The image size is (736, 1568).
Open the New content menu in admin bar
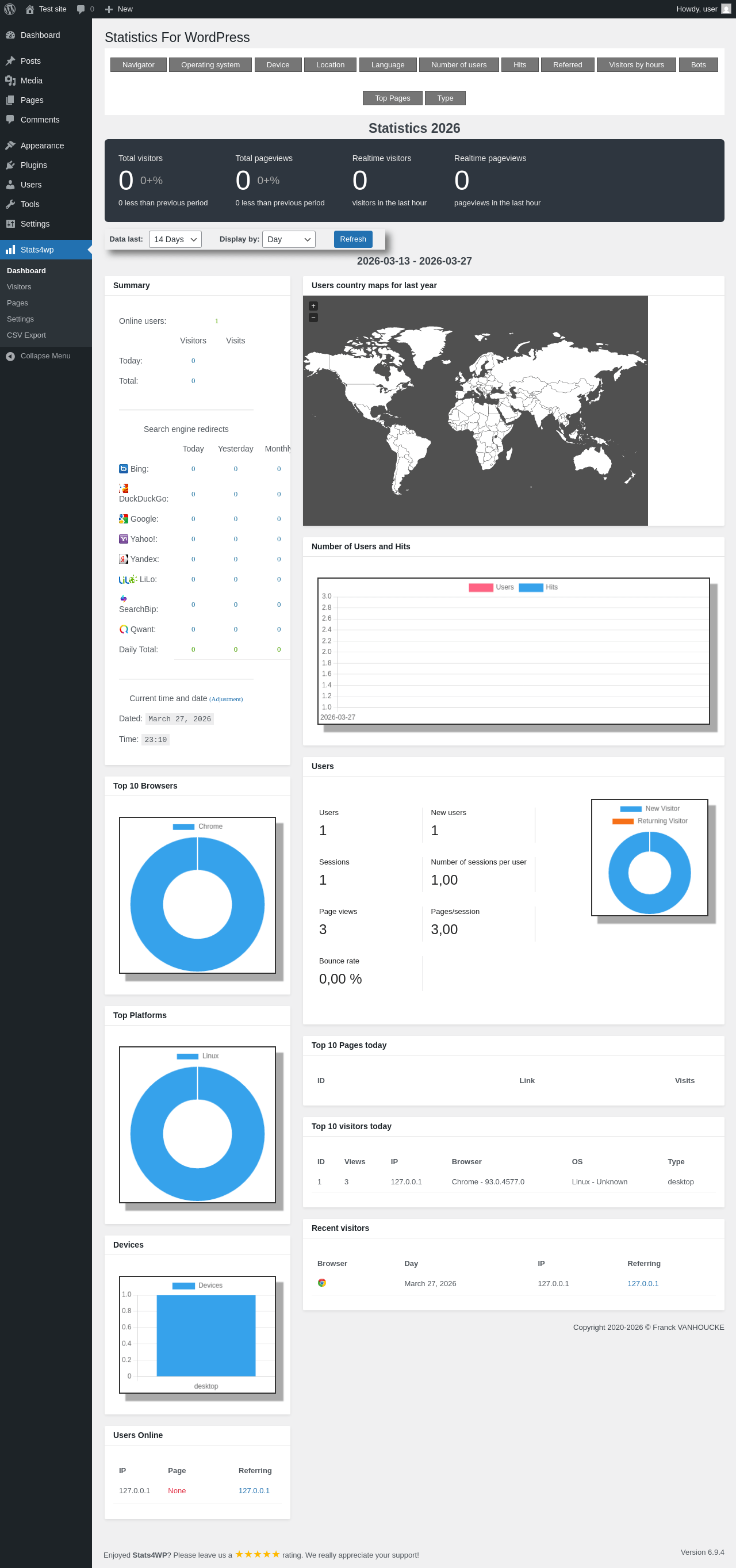[x=118, y=9]
